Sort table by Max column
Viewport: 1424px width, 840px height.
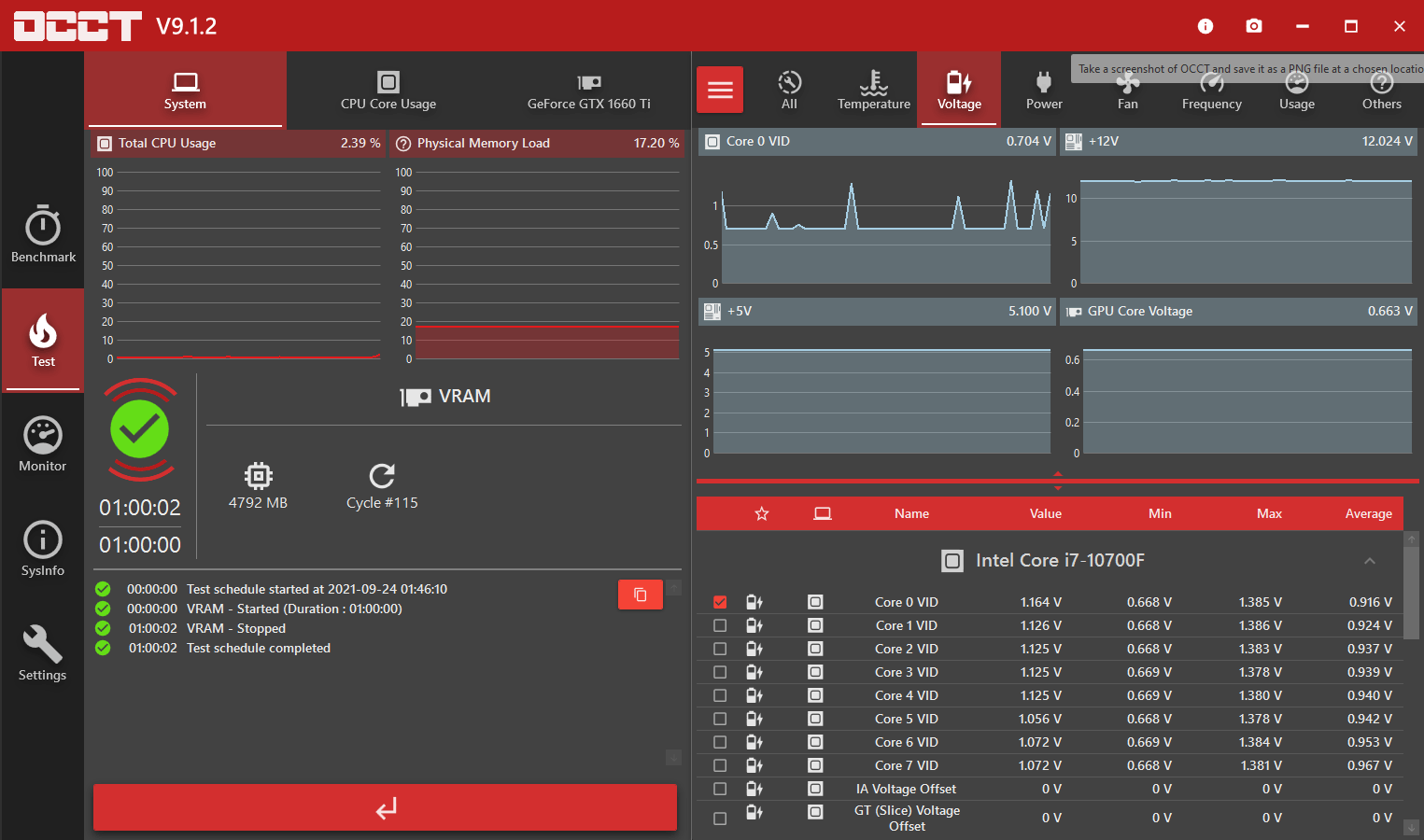click(x=1270, y=513)
